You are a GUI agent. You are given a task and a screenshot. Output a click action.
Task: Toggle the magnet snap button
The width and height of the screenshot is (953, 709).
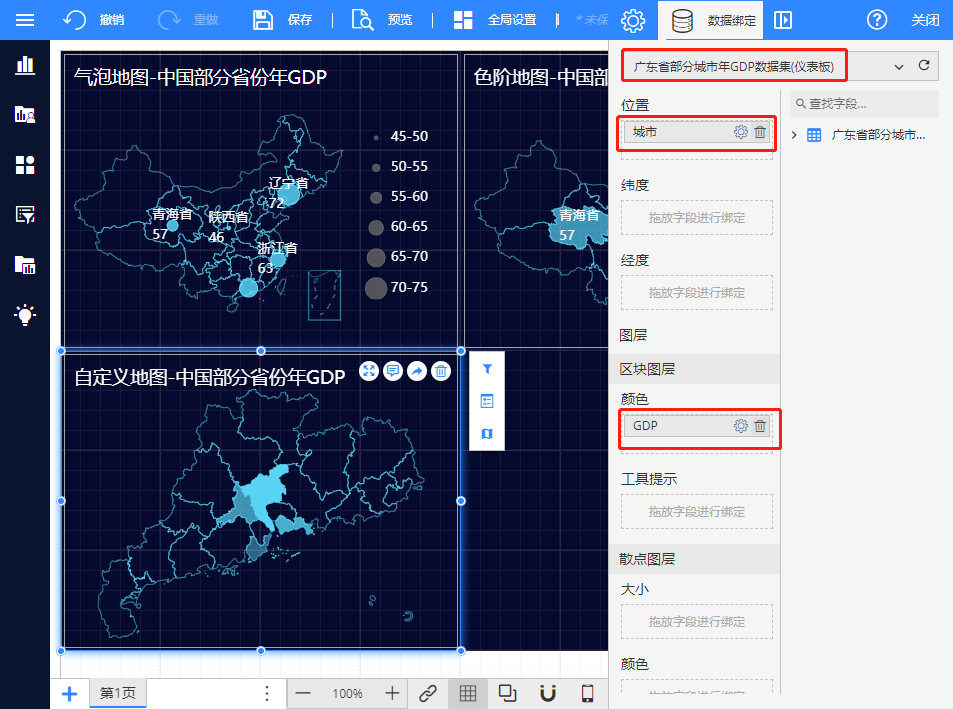point(547,693)
